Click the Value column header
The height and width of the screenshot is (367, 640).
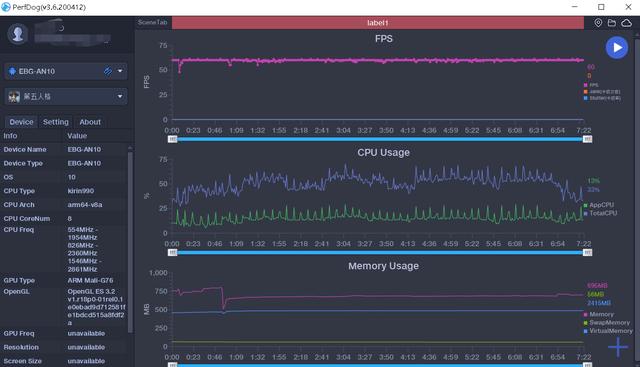(77, 136)
